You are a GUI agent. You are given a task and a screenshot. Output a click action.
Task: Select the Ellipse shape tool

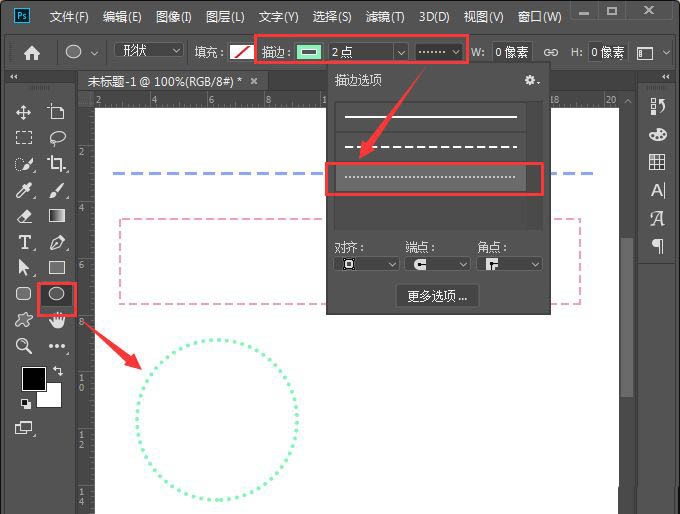point(57,294)
